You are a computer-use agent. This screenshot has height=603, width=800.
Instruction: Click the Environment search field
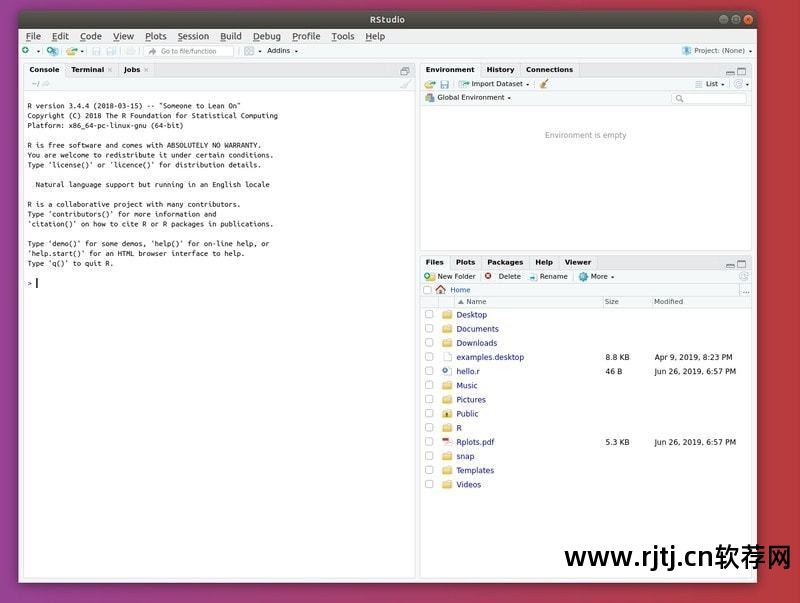(709, 98)
